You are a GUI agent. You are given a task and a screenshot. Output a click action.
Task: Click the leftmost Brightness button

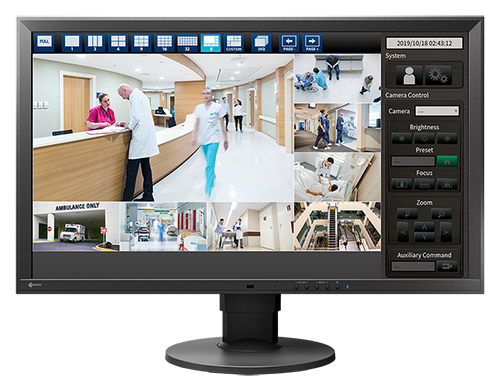coord(401,138)
